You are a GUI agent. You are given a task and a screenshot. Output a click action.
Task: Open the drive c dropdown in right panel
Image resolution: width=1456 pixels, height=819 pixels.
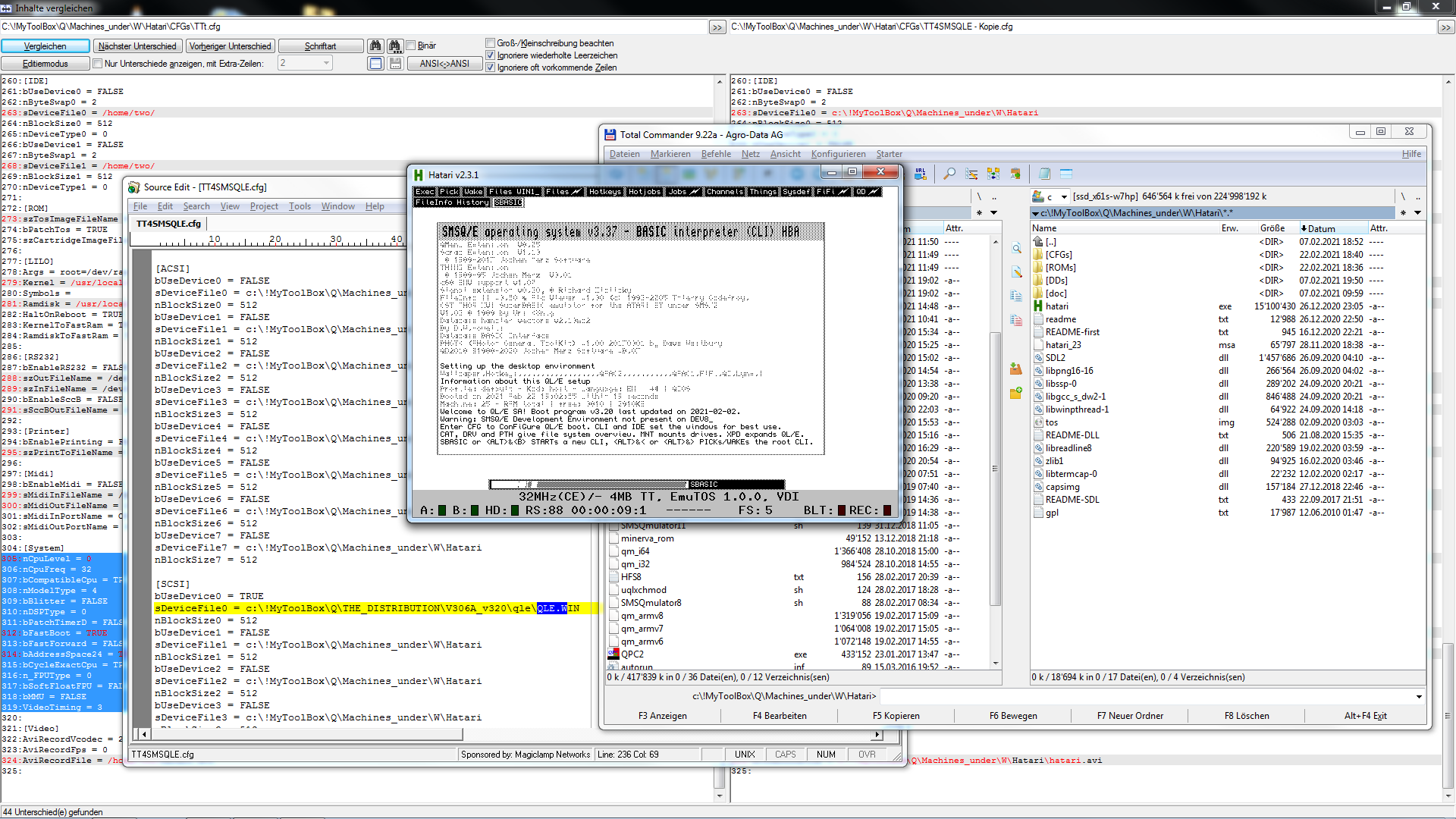pos(1065,197)
